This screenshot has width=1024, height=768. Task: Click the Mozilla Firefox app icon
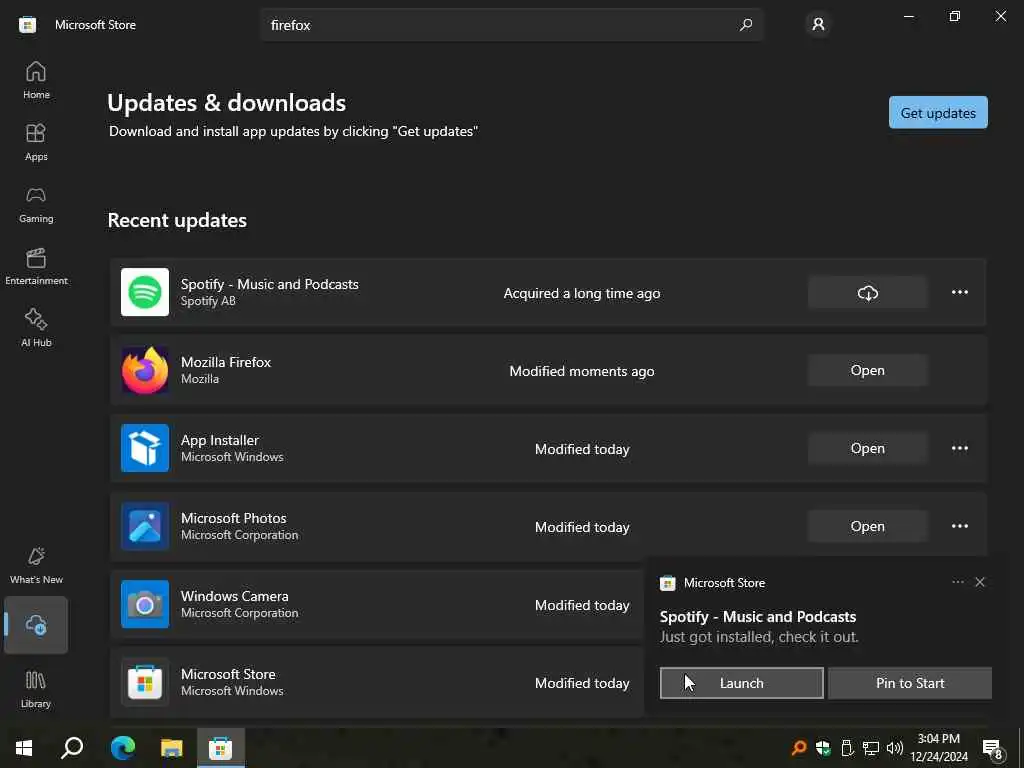[x=145, y=370]
